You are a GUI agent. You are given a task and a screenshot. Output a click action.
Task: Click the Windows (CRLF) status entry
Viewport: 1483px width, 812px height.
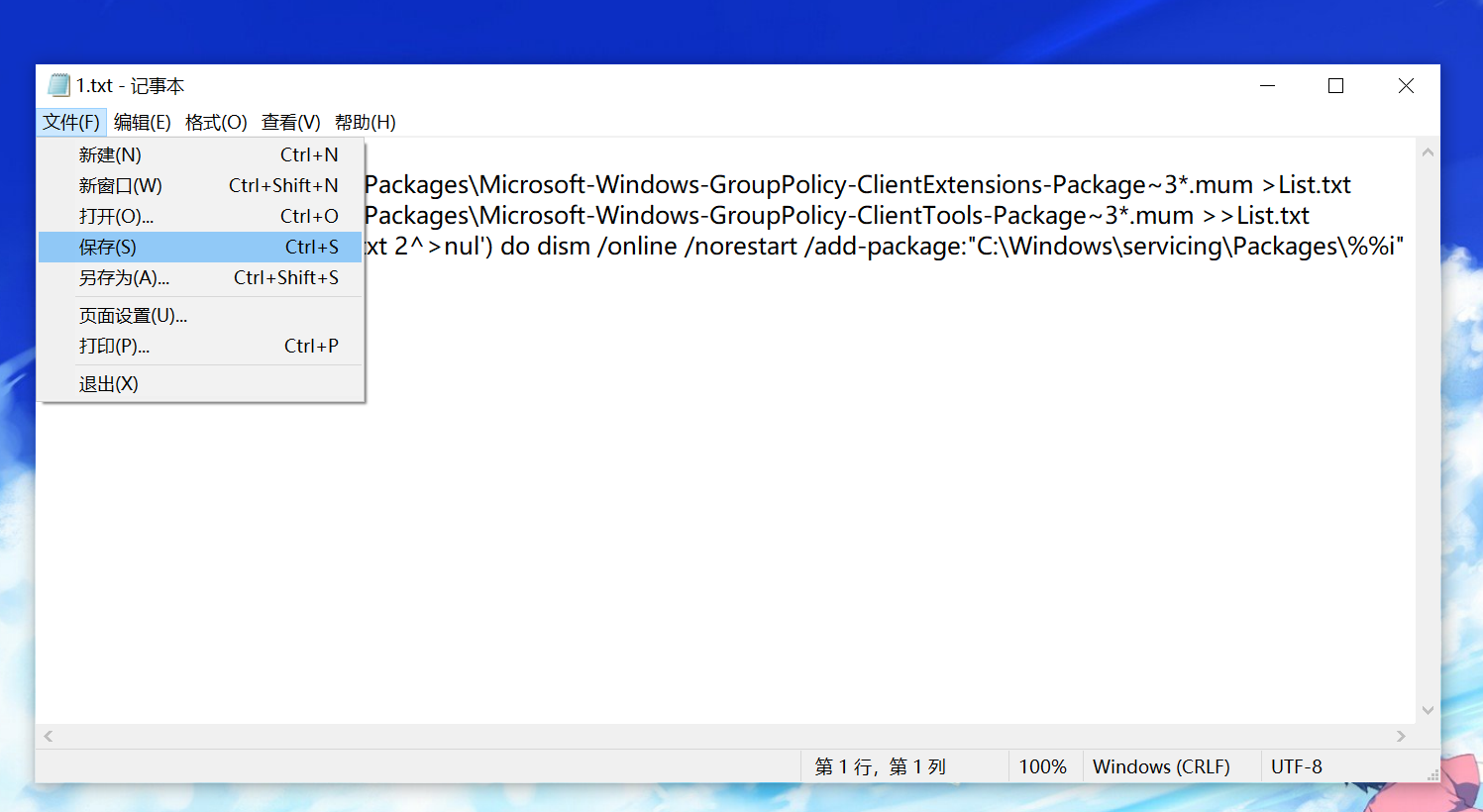pos(1161,766)
